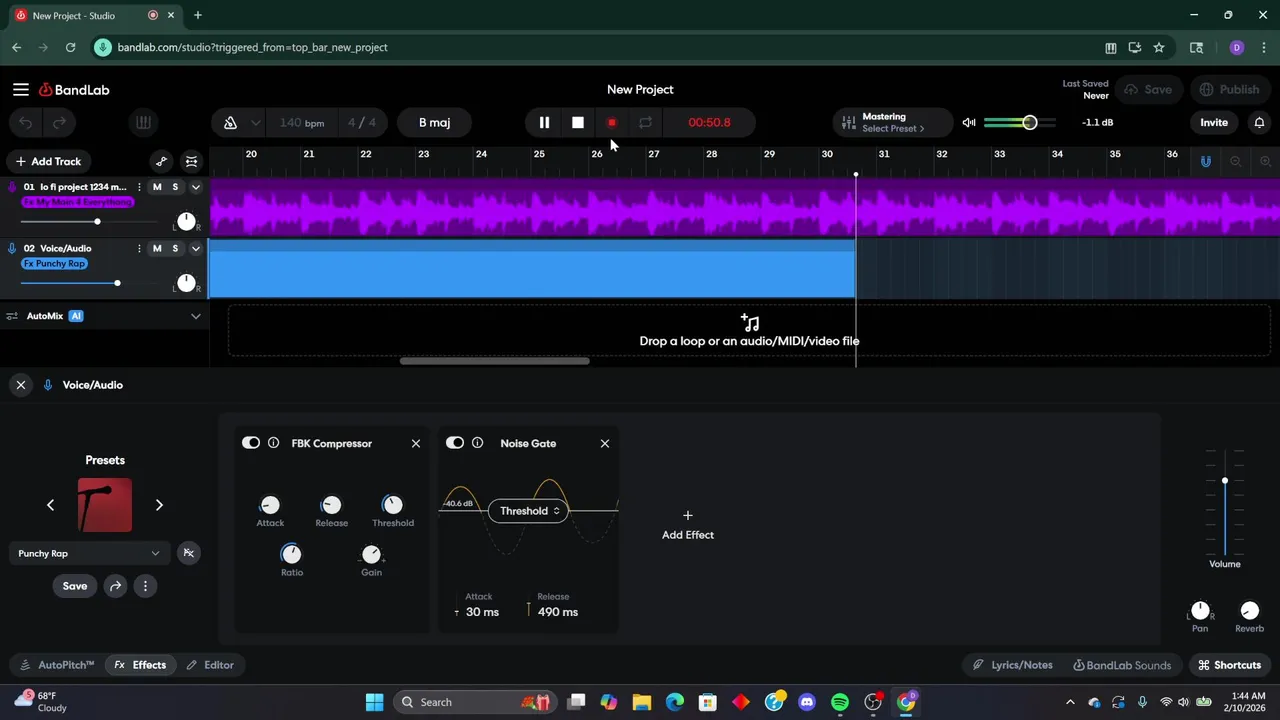Open the Noise Gate Threshold selector
This screenshot has width=1280, height=720.
click(x=529, y=511)
